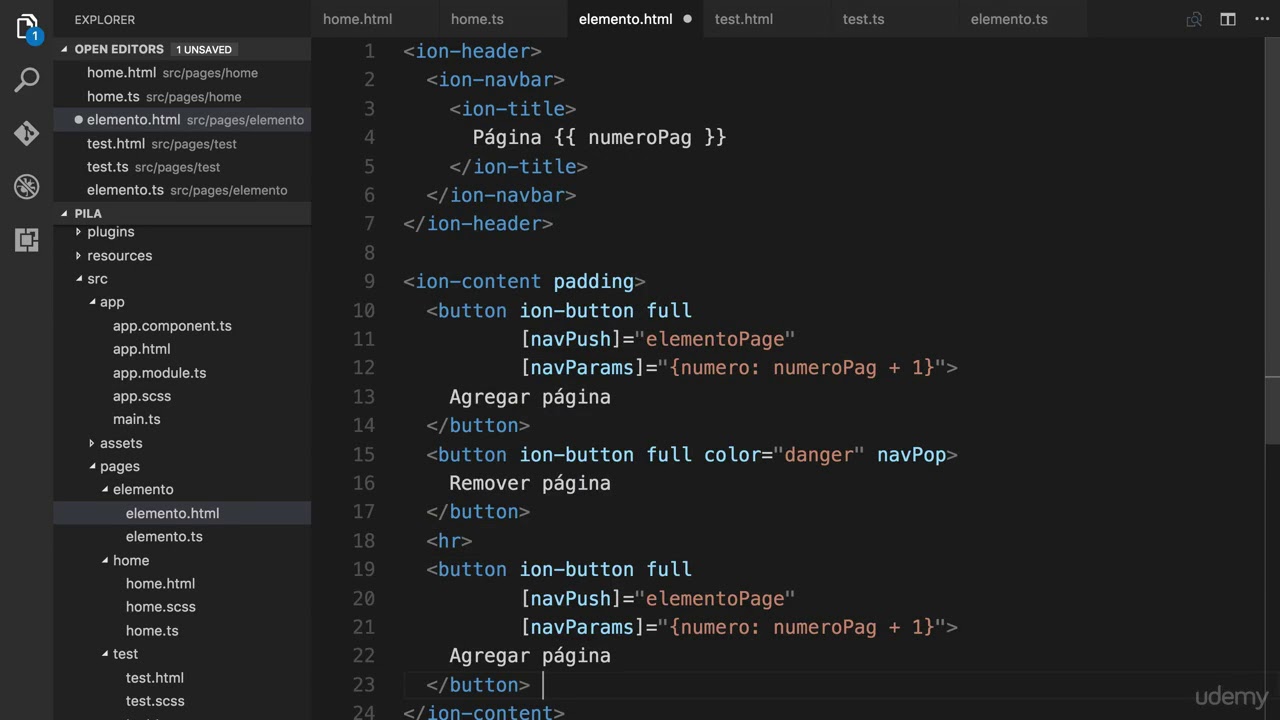
Task: Select elemento.ts src/pages/elemento in Open Editors
Action: click(182, 190)
